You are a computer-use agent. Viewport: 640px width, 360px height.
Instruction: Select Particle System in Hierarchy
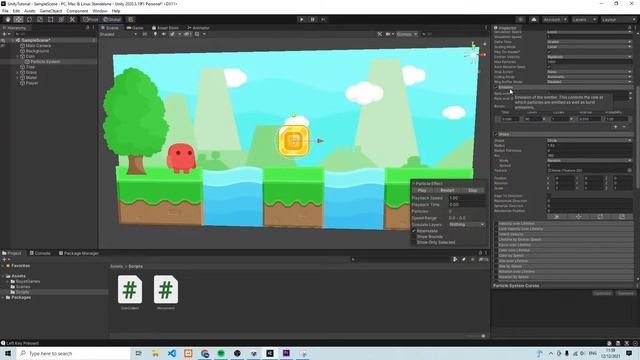click(45, 62)
